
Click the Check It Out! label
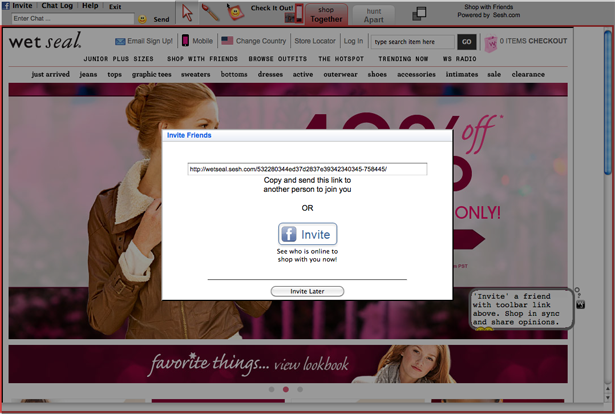click(272, 8)
